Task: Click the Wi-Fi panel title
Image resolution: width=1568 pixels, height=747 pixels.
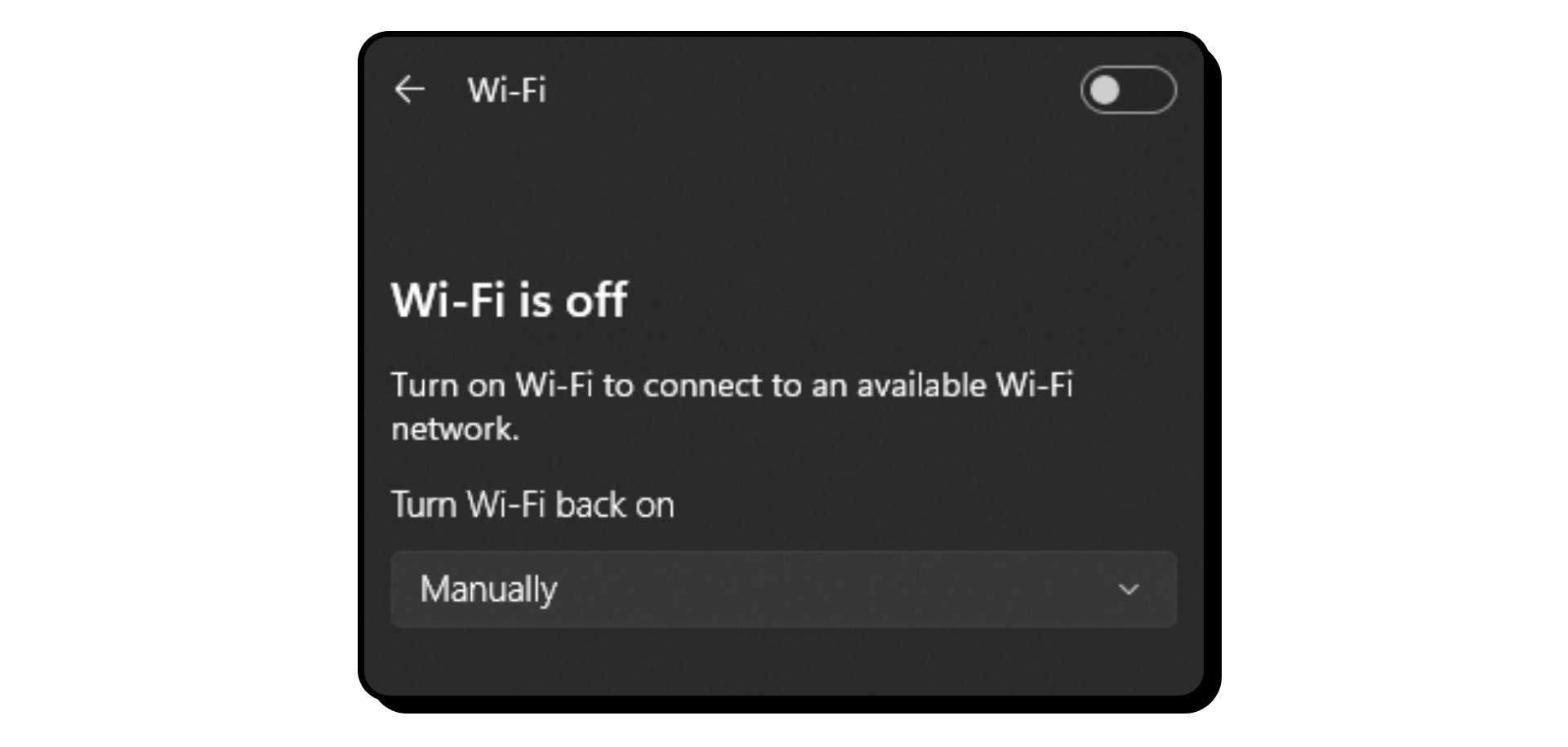Action: click(506, 90)
